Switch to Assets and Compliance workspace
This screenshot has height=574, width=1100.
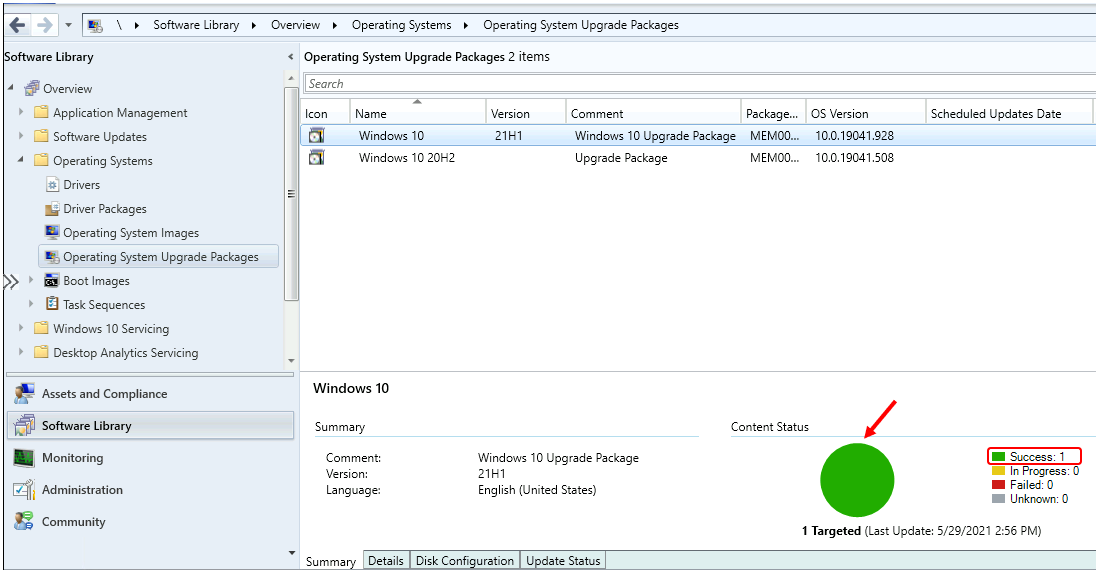click(149, 394)
